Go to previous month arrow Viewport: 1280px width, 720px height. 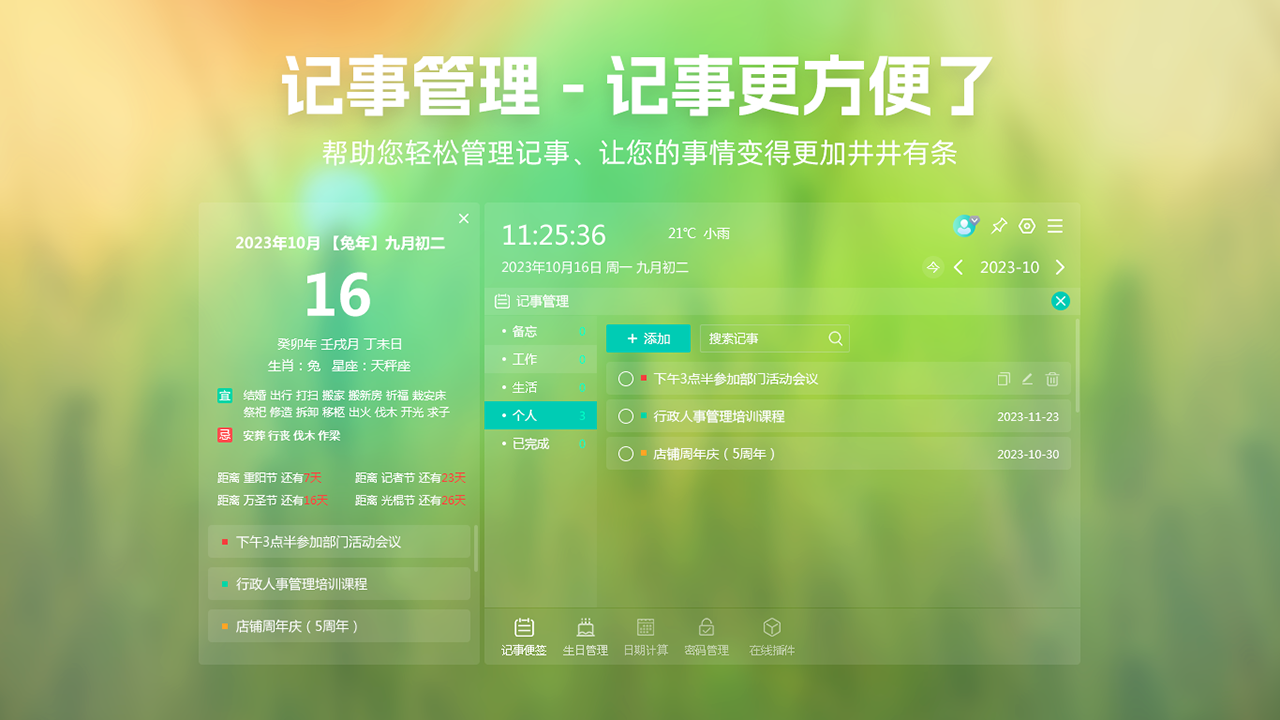point(958,267)
